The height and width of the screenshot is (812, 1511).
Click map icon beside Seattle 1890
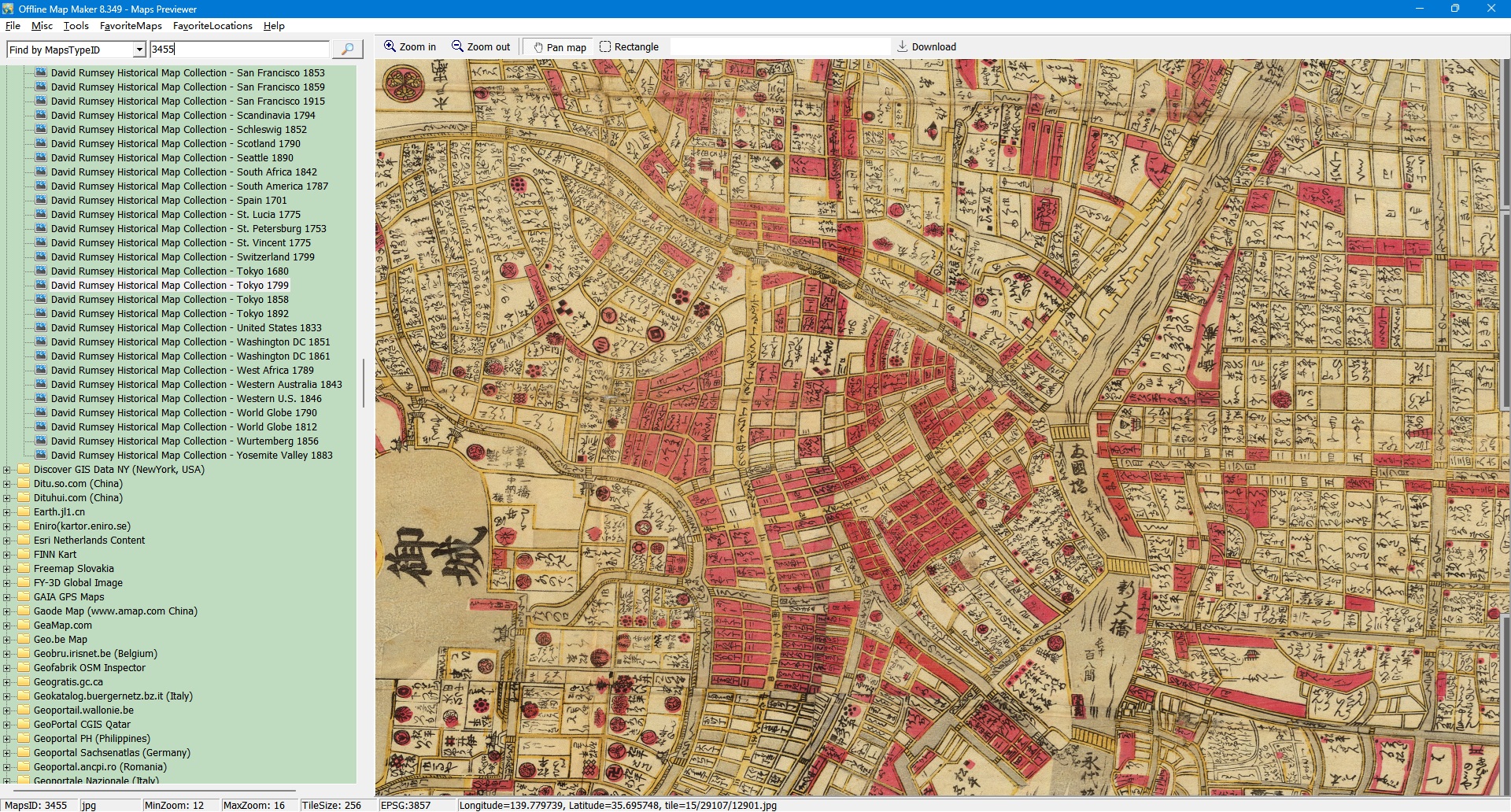coord(41,157)
